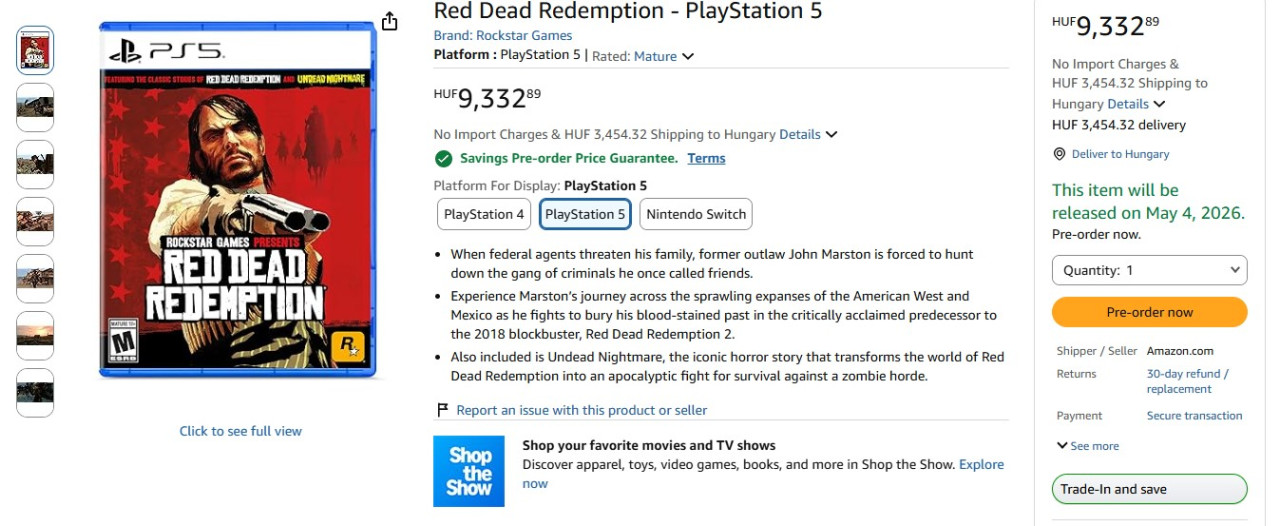
Task: Open the Price Guarantee Terms link
Action: (x=706, y=158)
